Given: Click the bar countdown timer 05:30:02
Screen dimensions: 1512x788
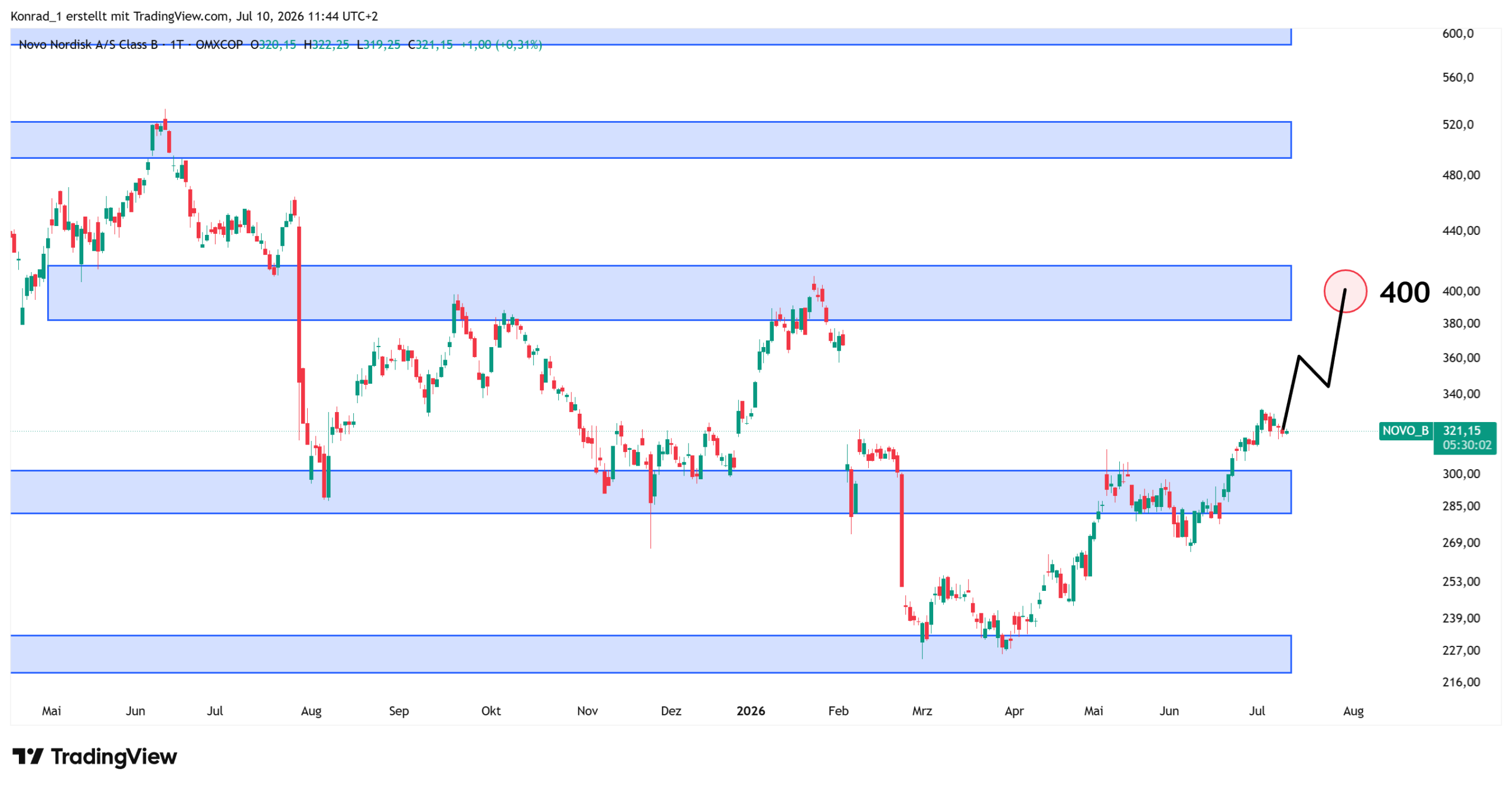Looking at the screenshot, I should 1467,445.
